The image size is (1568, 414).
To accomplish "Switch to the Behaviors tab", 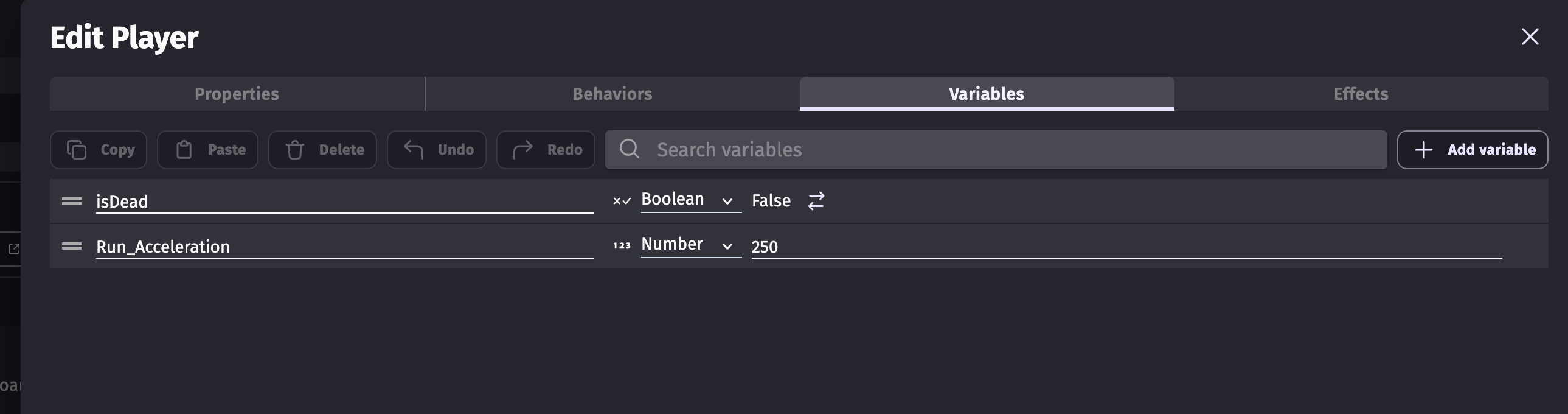I will (612, 94).
